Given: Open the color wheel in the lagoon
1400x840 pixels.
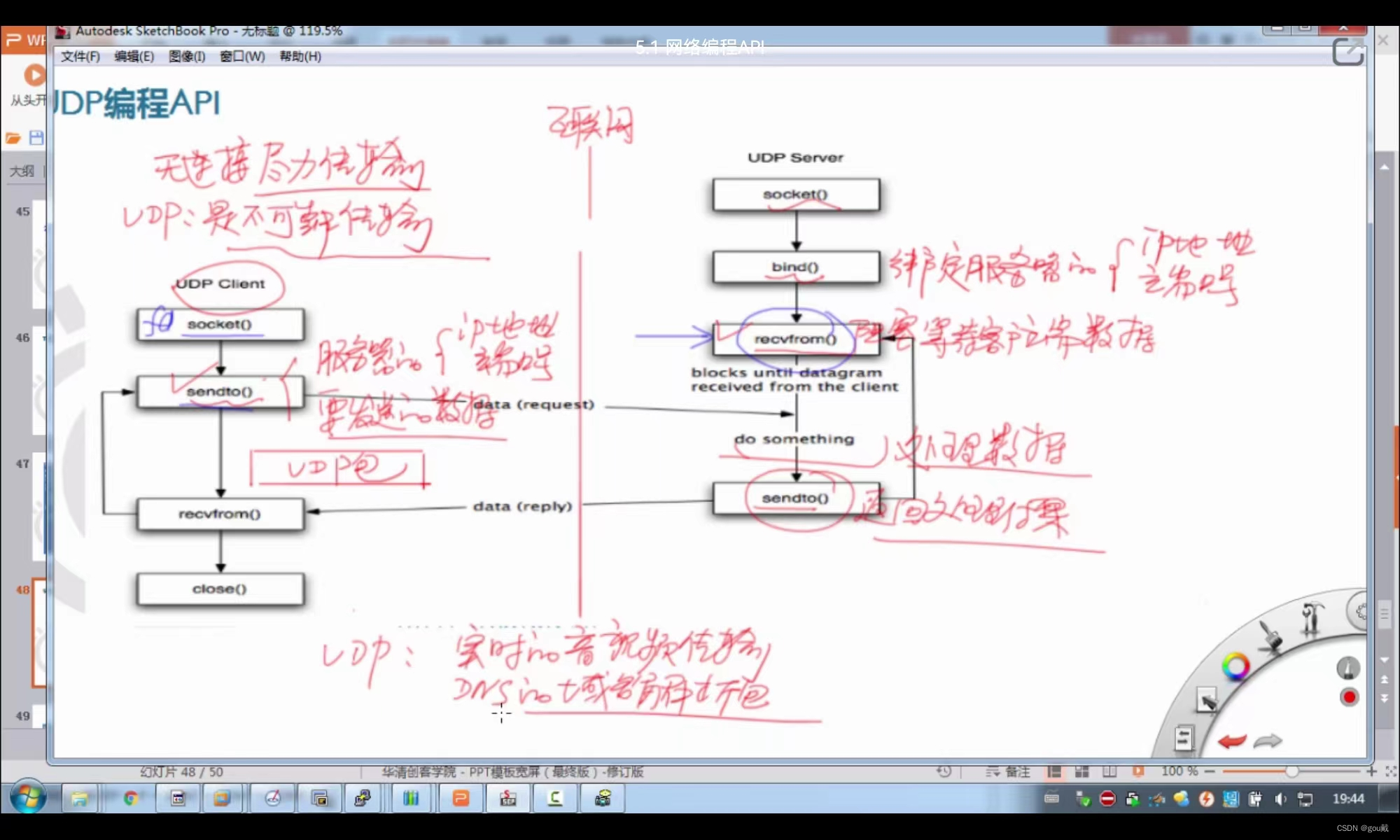Looking at the screenshot, I should (x=1235, y=666).
